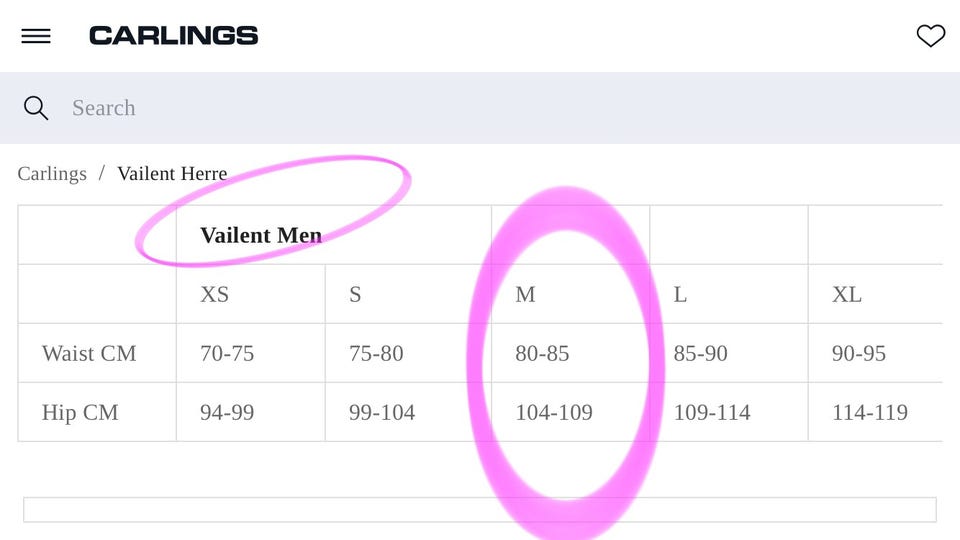Viewport: 960px width, 540px height.
Task: Select hip value 104-109
Action: (553, 412)
